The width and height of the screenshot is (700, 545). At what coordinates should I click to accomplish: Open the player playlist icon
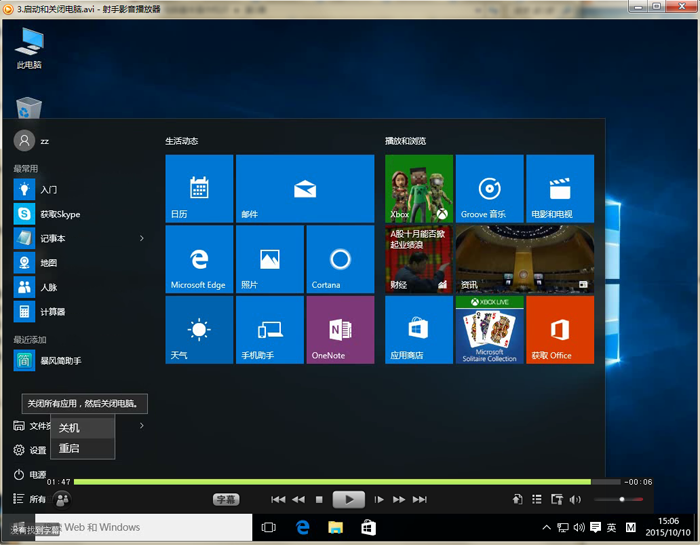pos(537,499)
